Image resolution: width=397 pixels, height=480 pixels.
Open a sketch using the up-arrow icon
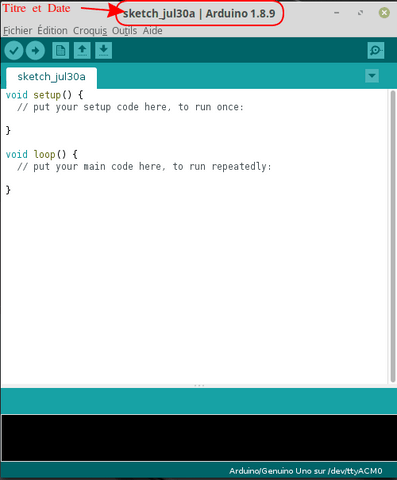pos(82,51)
